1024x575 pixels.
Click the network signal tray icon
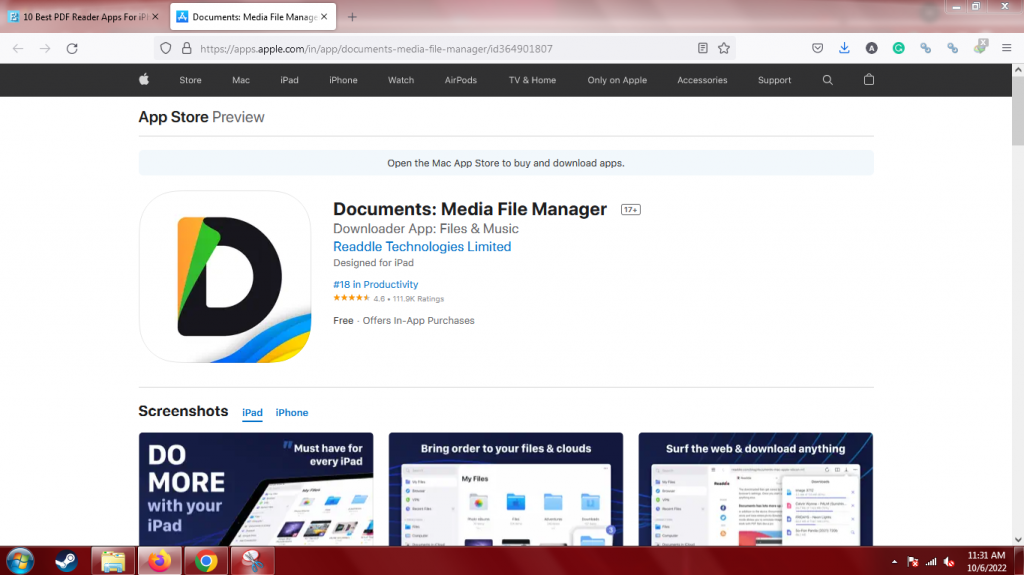coord(931,562)
